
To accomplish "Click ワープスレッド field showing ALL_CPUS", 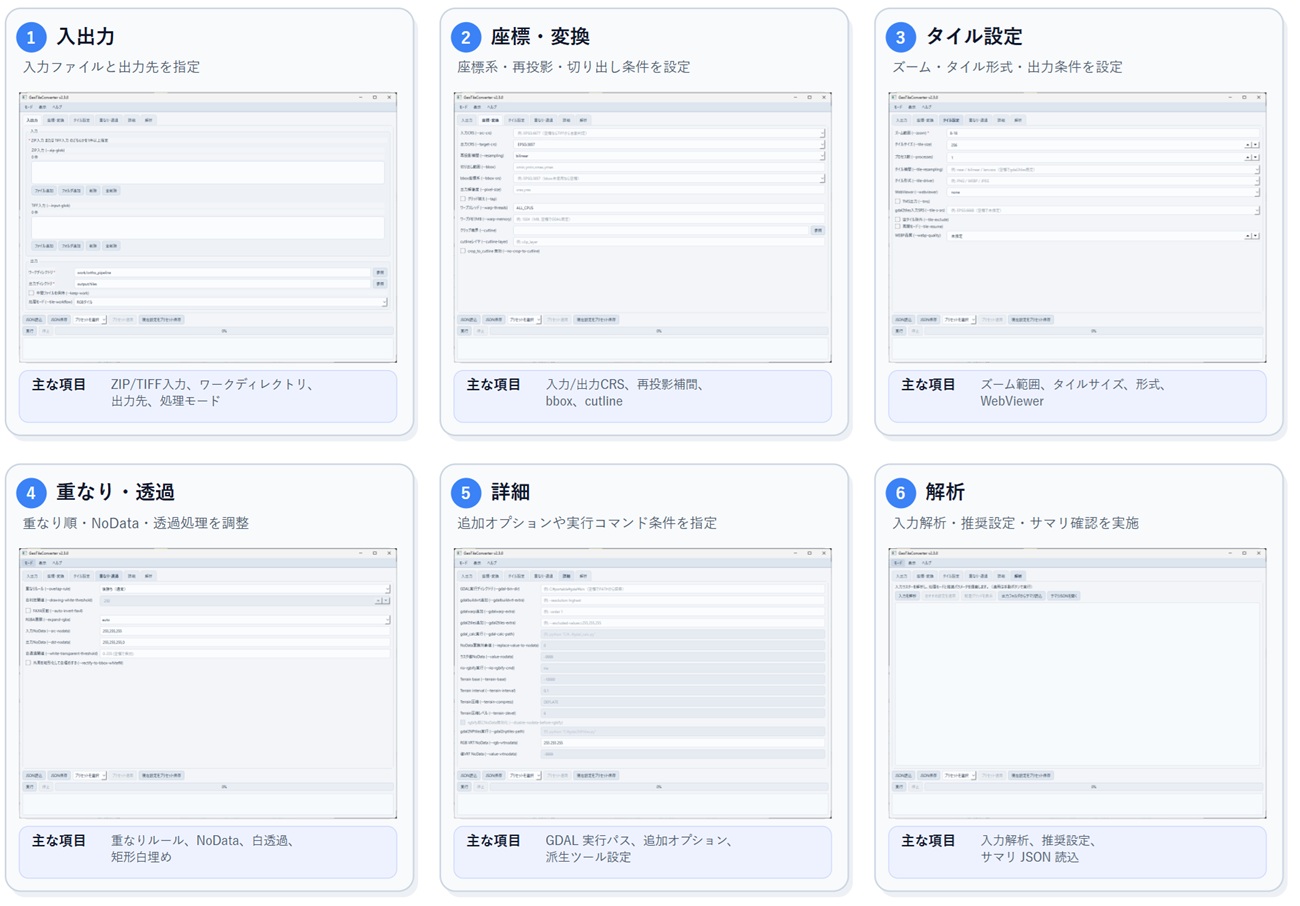I will [669, 207].
